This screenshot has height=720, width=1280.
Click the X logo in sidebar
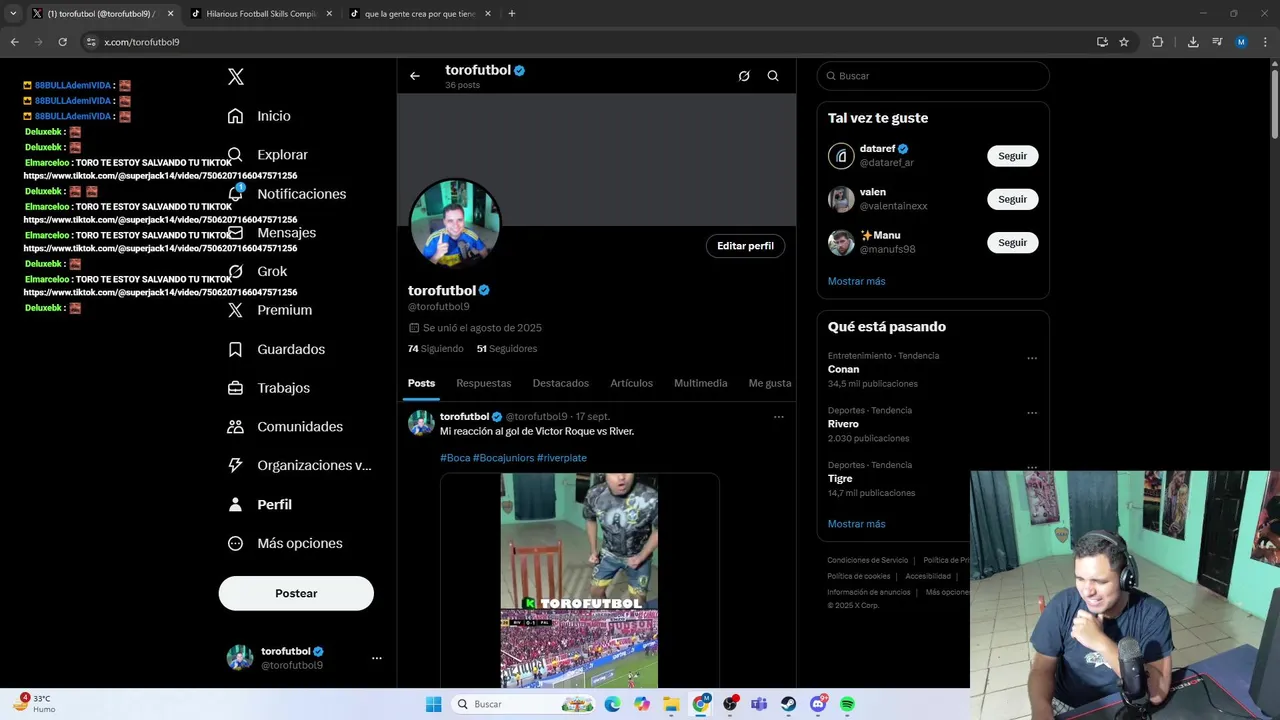pos(236,77)
